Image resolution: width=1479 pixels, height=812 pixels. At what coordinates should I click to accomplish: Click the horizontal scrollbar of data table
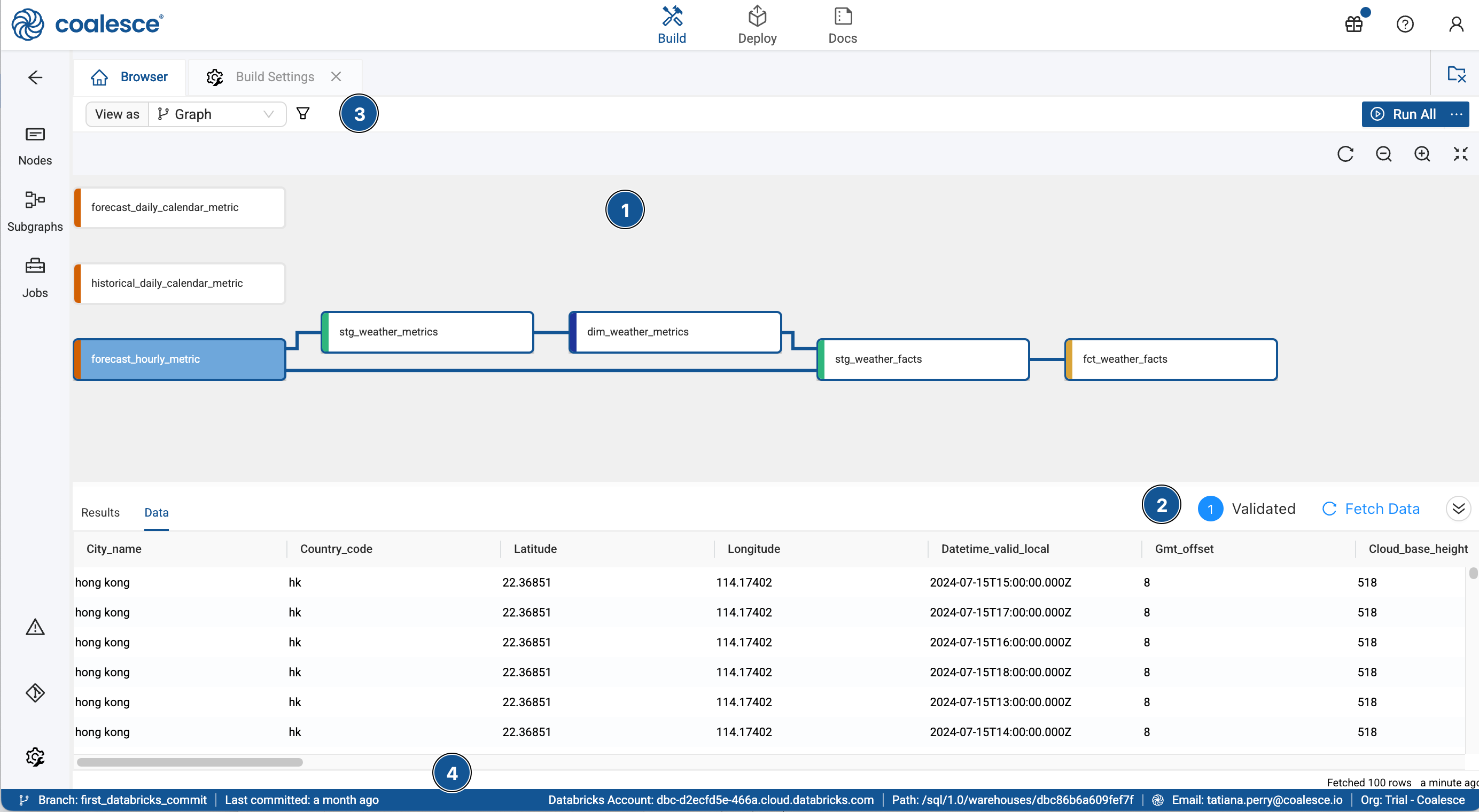190,762
